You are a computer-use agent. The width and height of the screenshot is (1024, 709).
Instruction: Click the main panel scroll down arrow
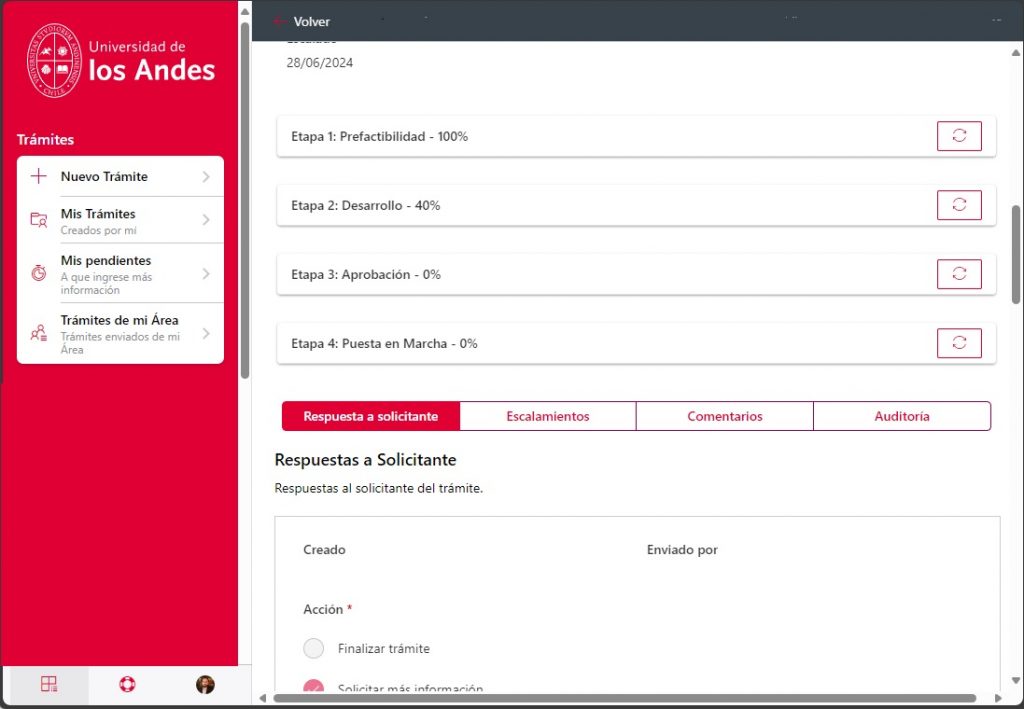1016,680
